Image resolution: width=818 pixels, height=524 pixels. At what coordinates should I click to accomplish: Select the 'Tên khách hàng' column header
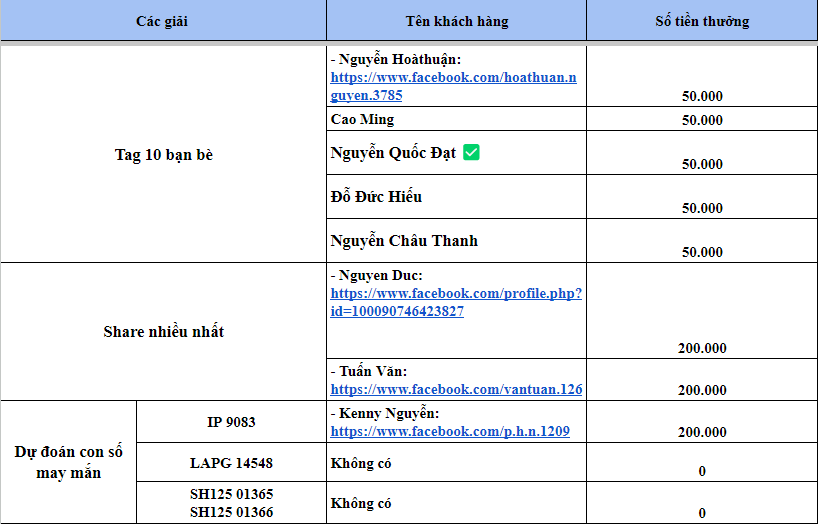pos(456,21)
